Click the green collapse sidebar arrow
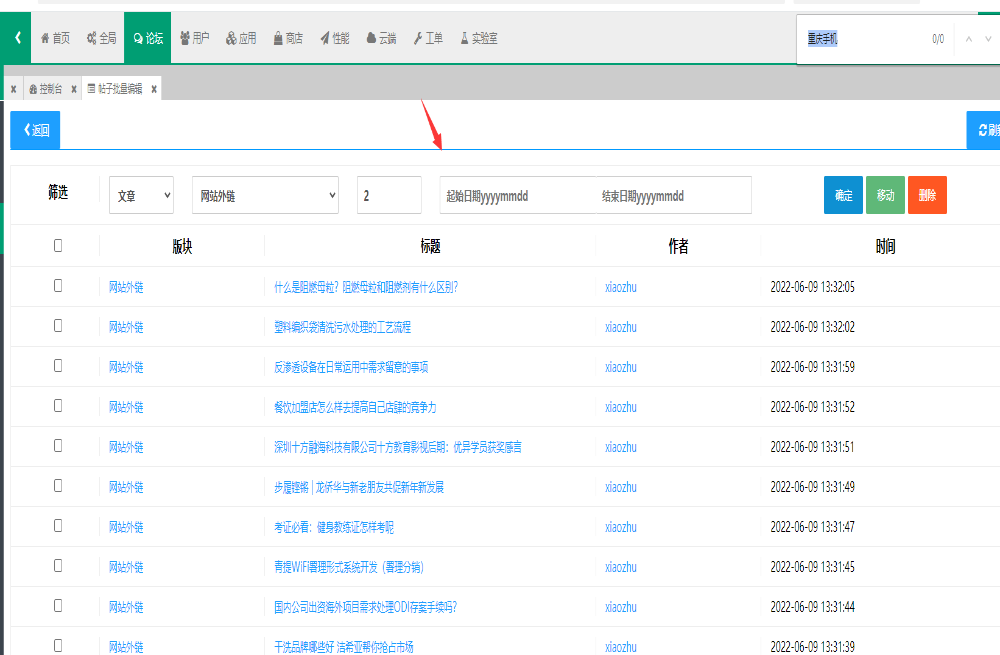Viewport: 1000px width, 655px height. pyautogui.click(x=17, y=38)
